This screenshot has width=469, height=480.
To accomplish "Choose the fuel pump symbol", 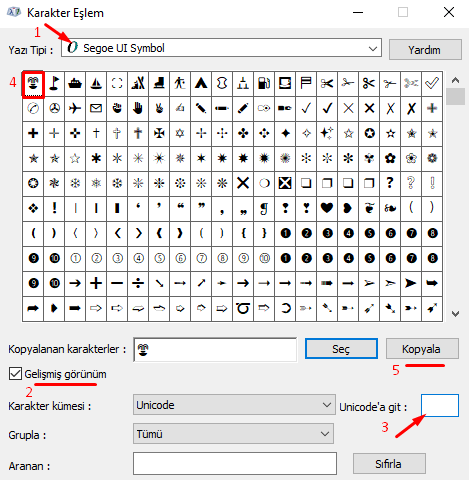I will pyautogui.click(x=264, y=83).
